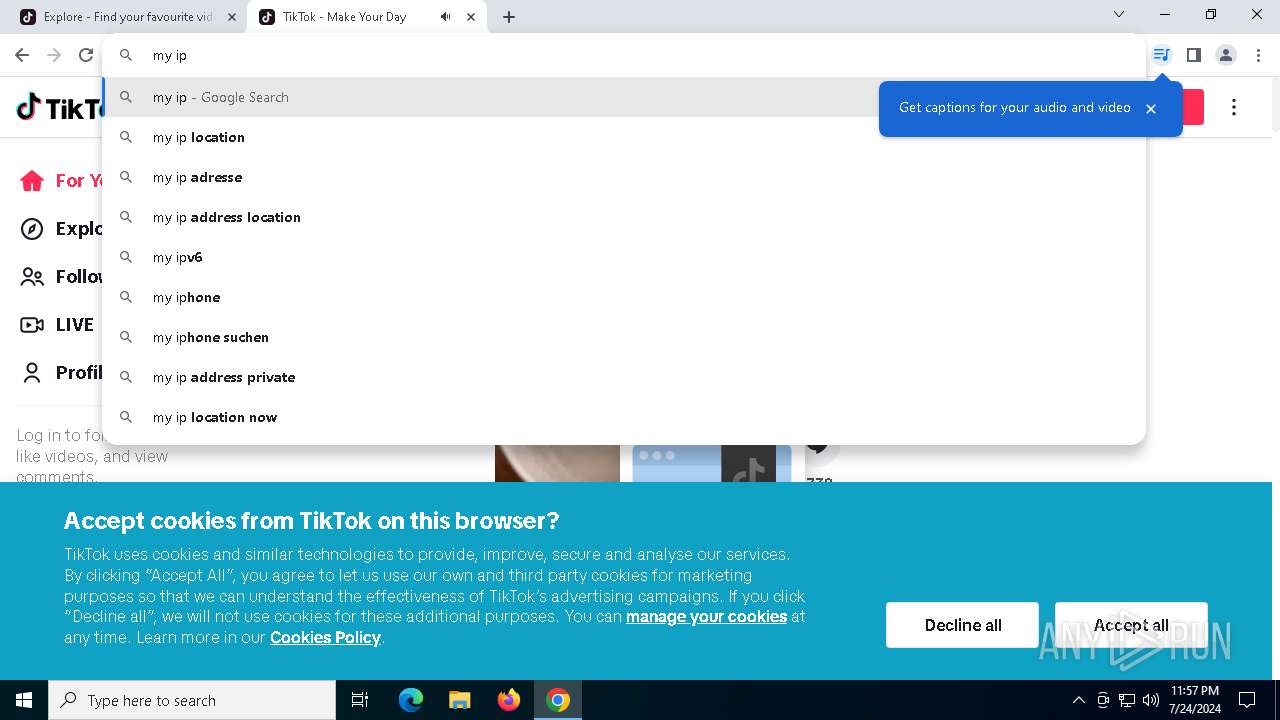Open TikTok page three-dot more menu
1280x720 pixels.
click(x=1234, y=107)
